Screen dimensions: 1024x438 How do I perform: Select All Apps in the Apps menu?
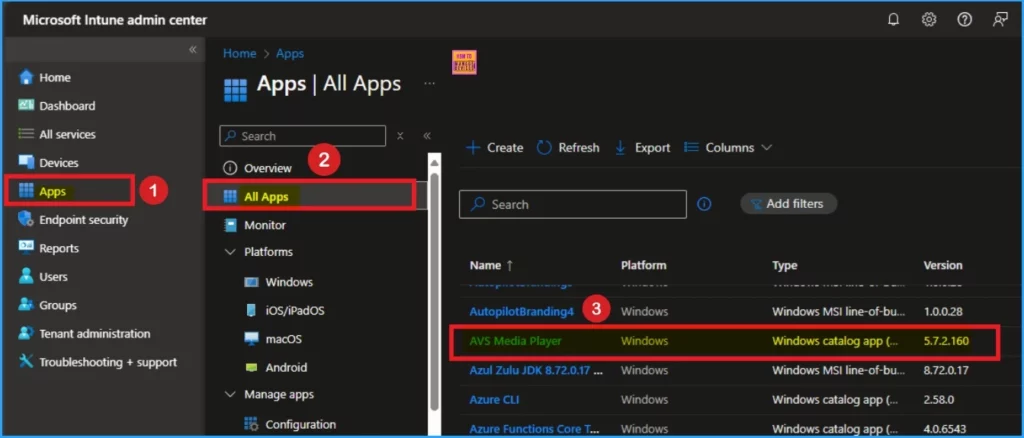click(266, 196)
